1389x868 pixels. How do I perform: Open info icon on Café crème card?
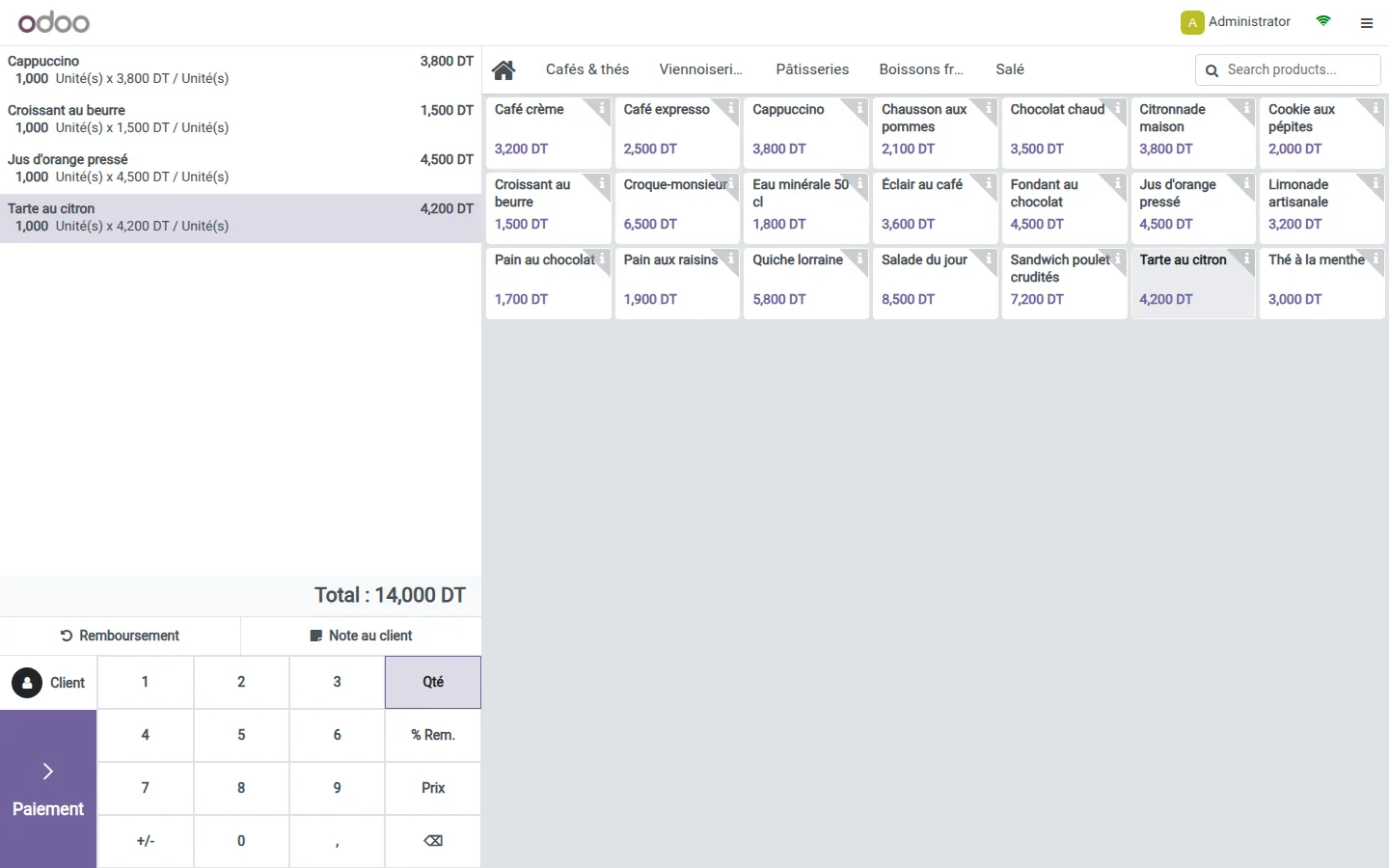tap(602, 108)
